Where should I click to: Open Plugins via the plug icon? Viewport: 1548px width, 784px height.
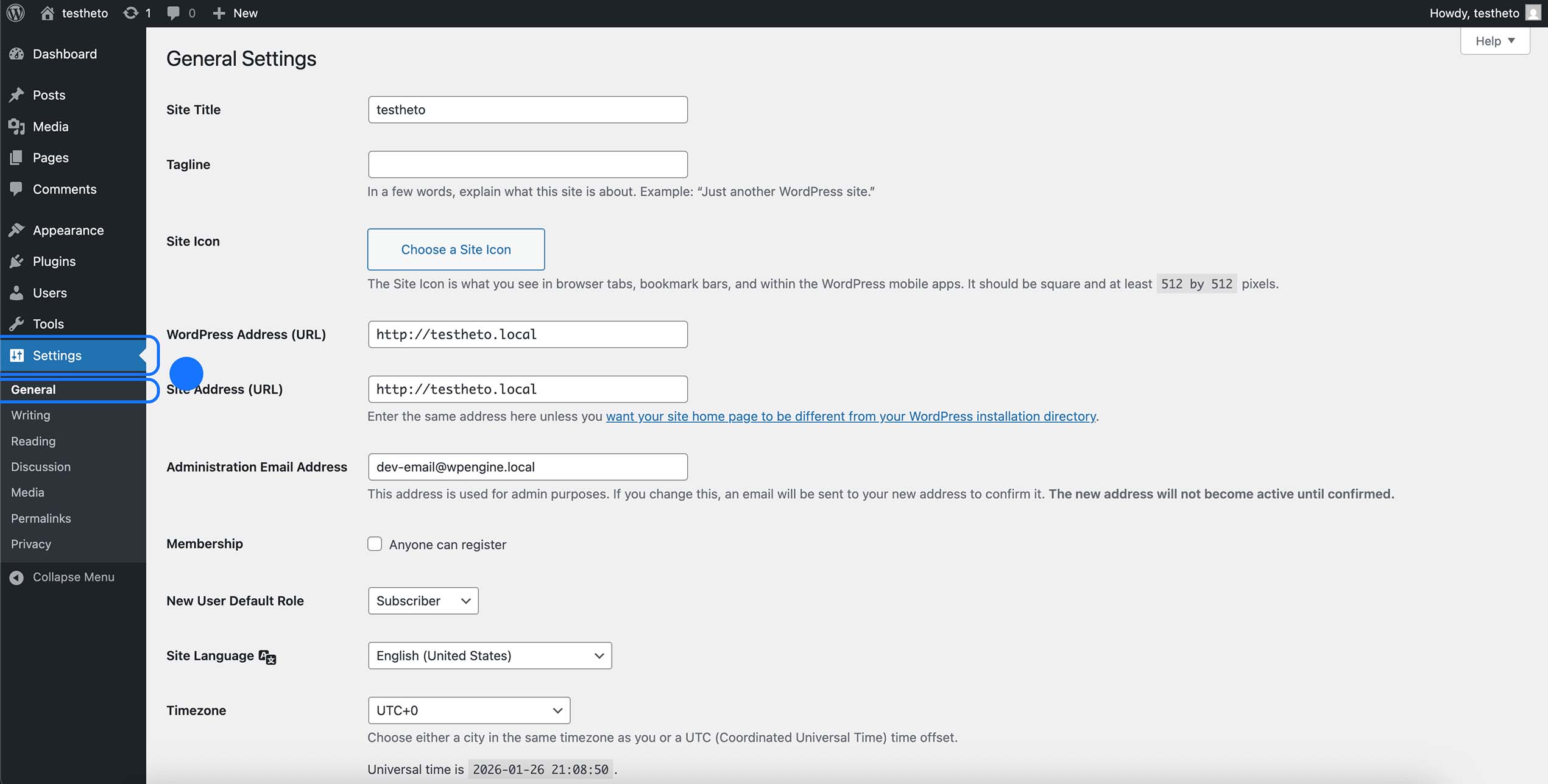(17, 261)
